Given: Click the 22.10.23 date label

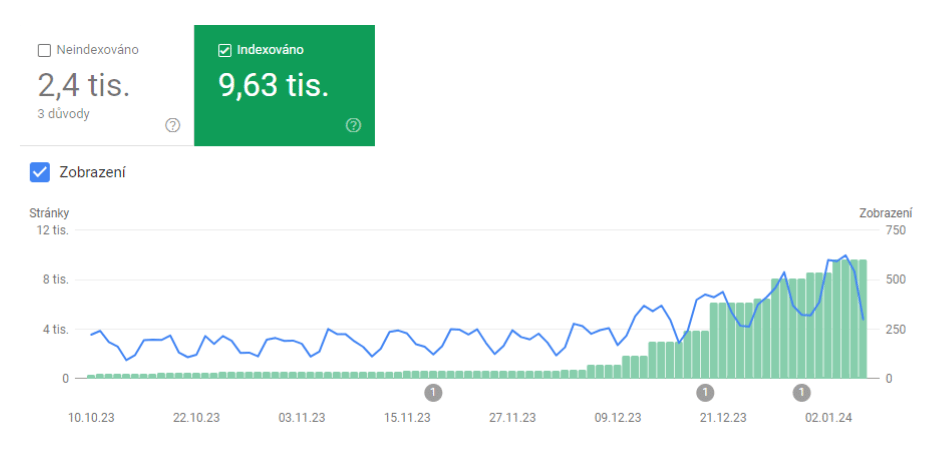Looking at the screenshot, I should [x=197, y=418].
